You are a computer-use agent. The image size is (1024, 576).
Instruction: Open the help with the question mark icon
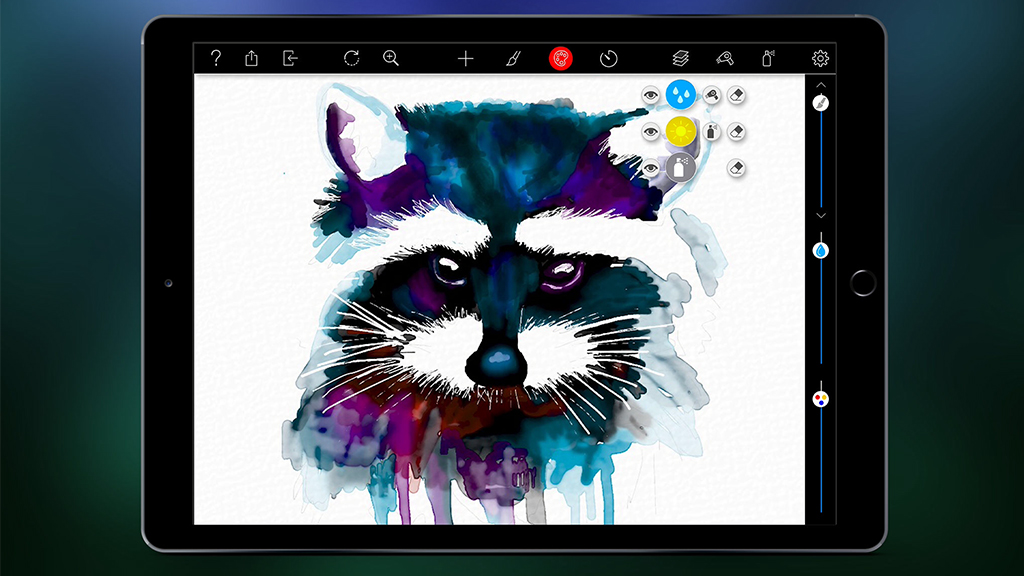click(x=215, y=58)
